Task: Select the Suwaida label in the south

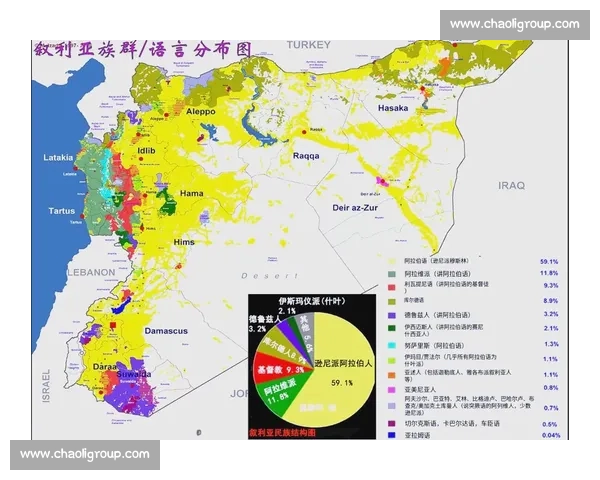Action: click(136, 373)
